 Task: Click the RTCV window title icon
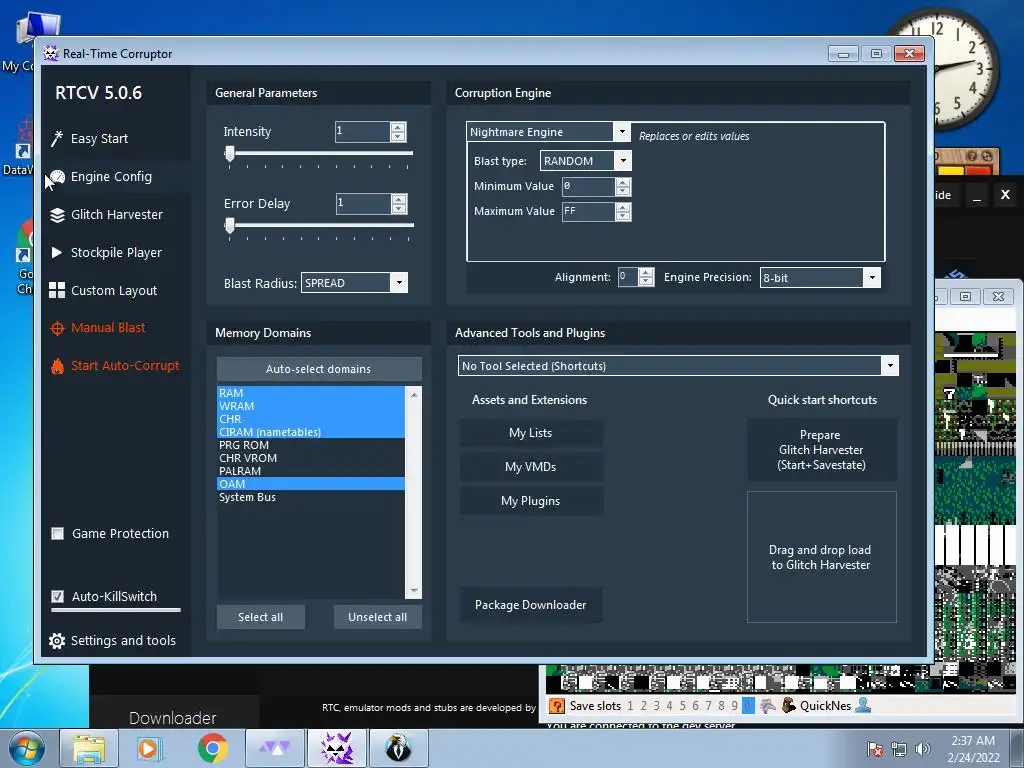(50, 53)
